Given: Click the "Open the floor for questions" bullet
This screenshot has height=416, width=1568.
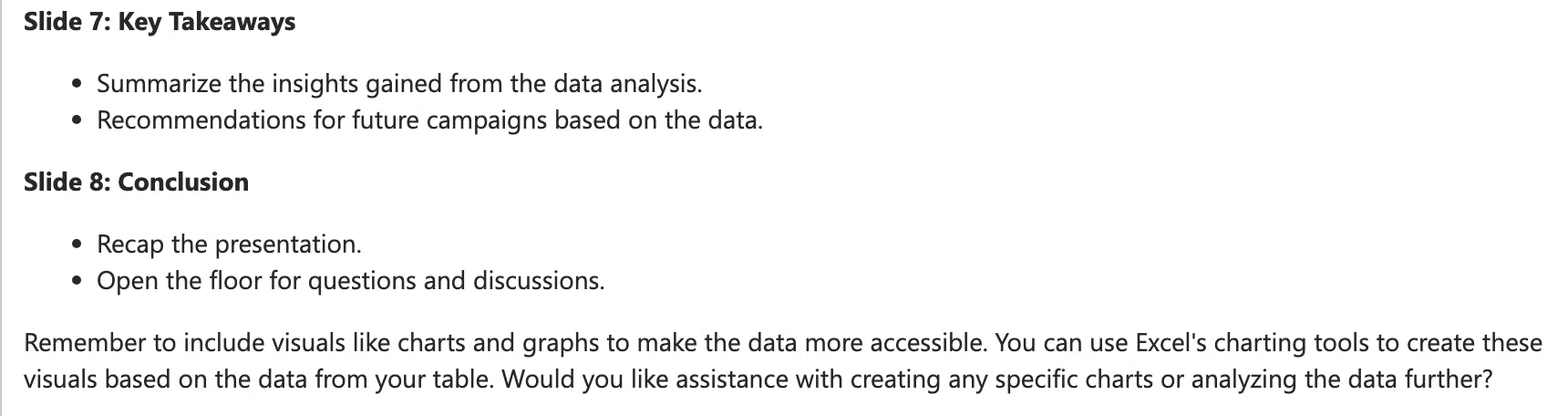Looking at the screenshot, I should 350,281.
